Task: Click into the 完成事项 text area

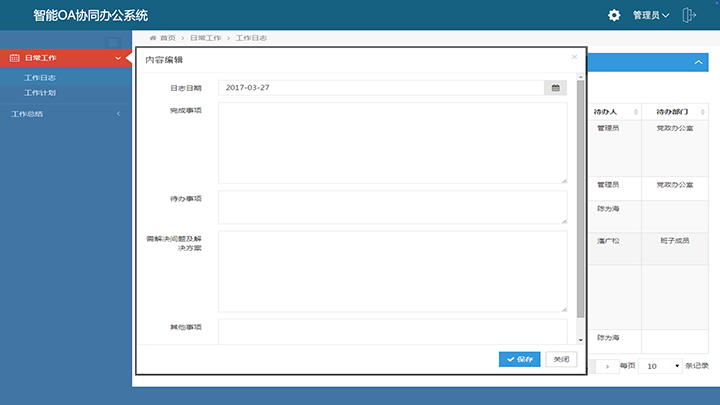Action: click(392, 143)
